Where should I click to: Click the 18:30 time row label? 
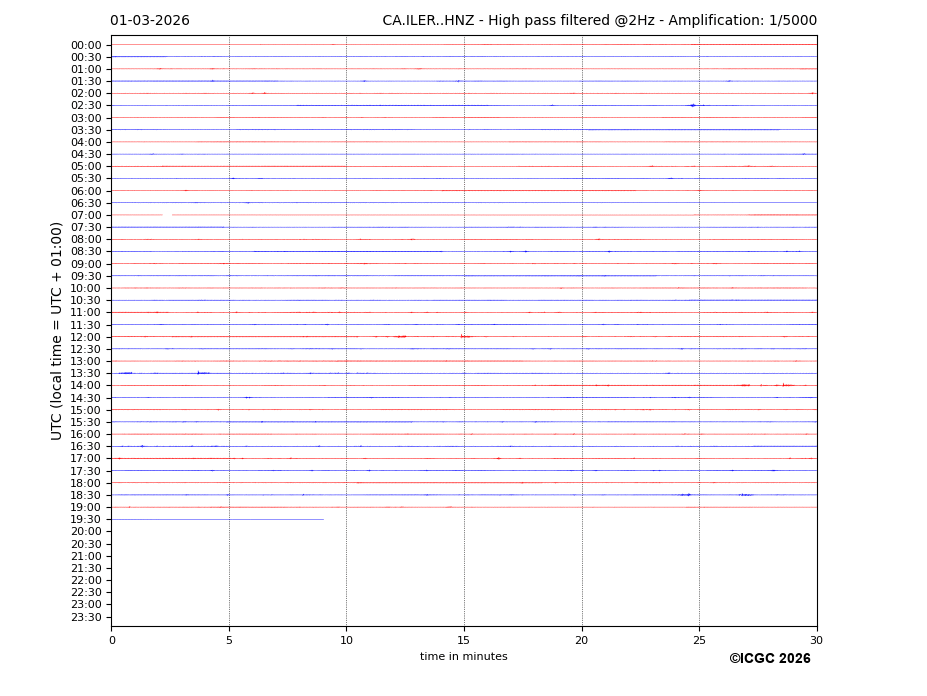pos(86,495)
